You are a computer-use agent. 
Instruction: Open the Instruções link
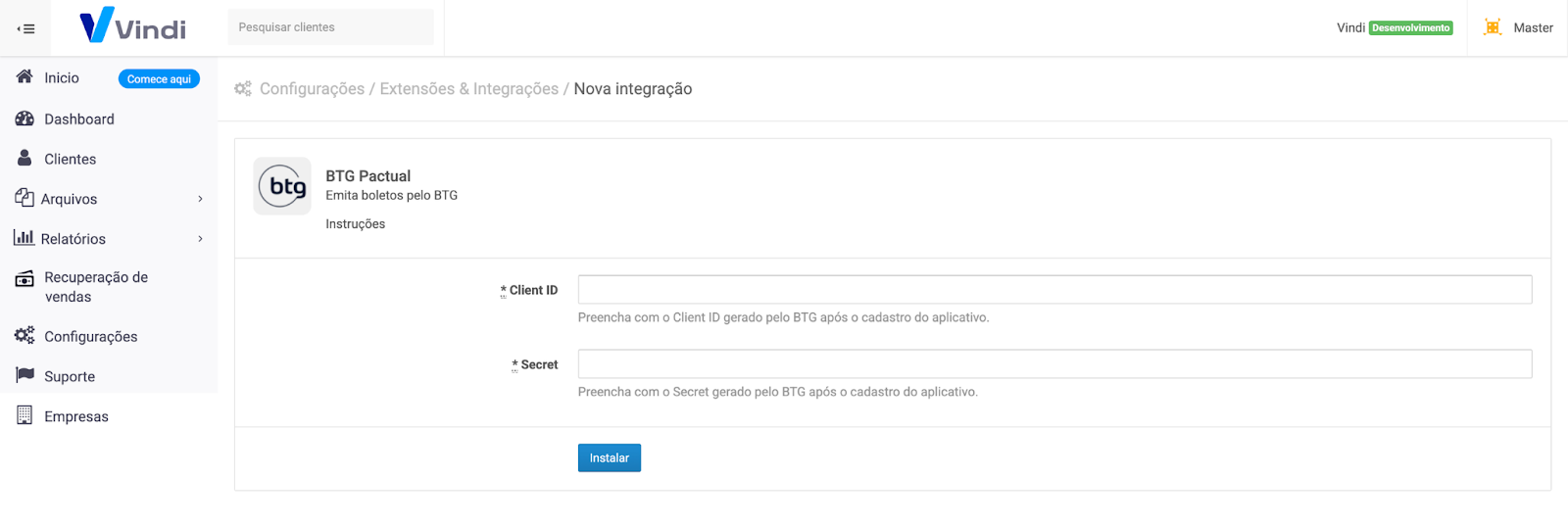pyautogui.click(x=355, y=224)
